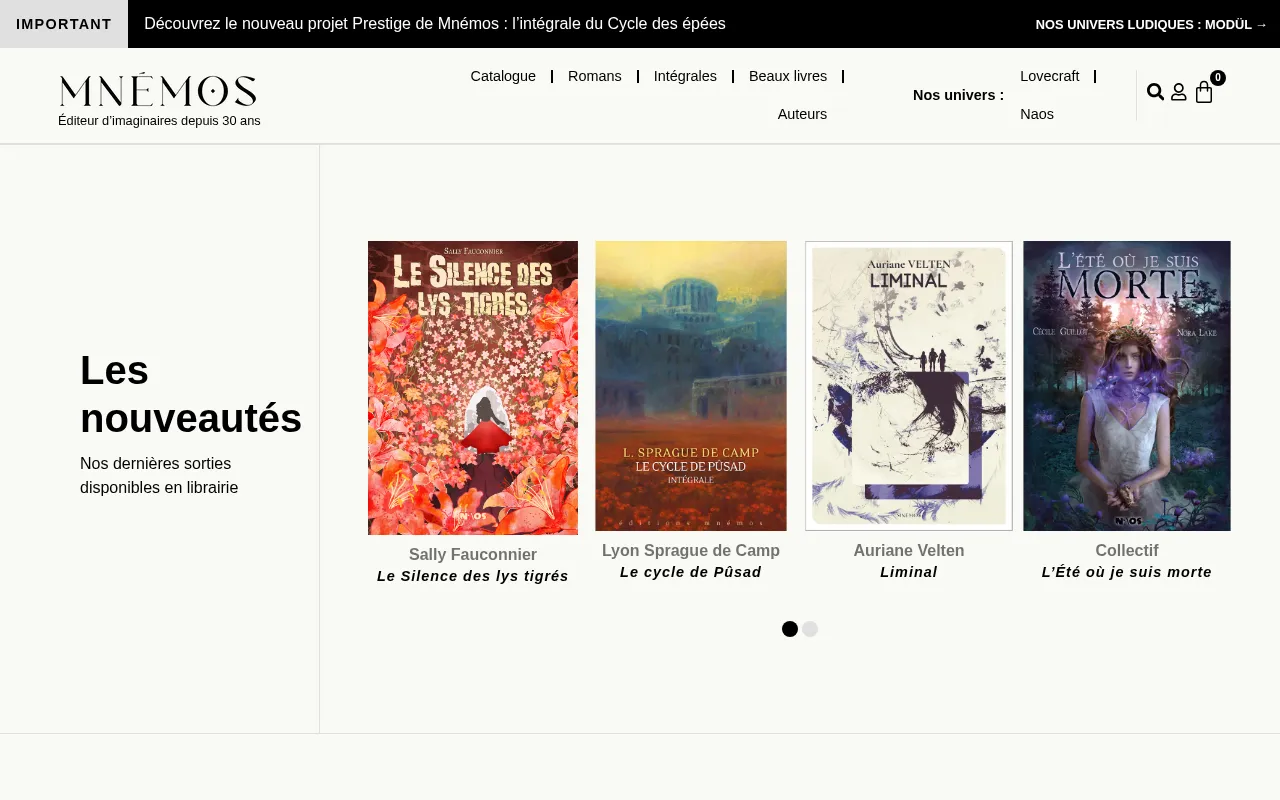Click the Liminal book cover
The width and height of the screenshot is (1280, 800).
point(909,386)
